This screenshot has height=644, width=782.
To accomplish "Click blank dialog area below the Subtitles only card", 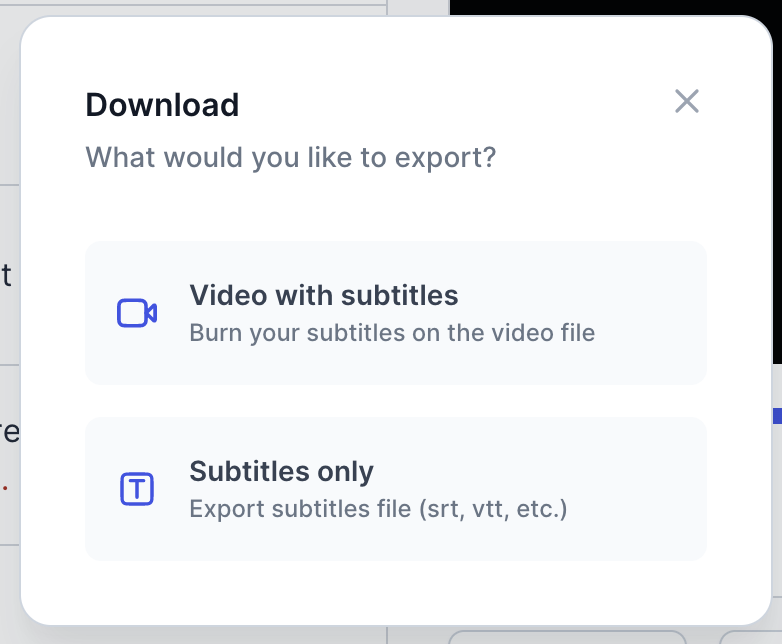I will coord(395,592).
